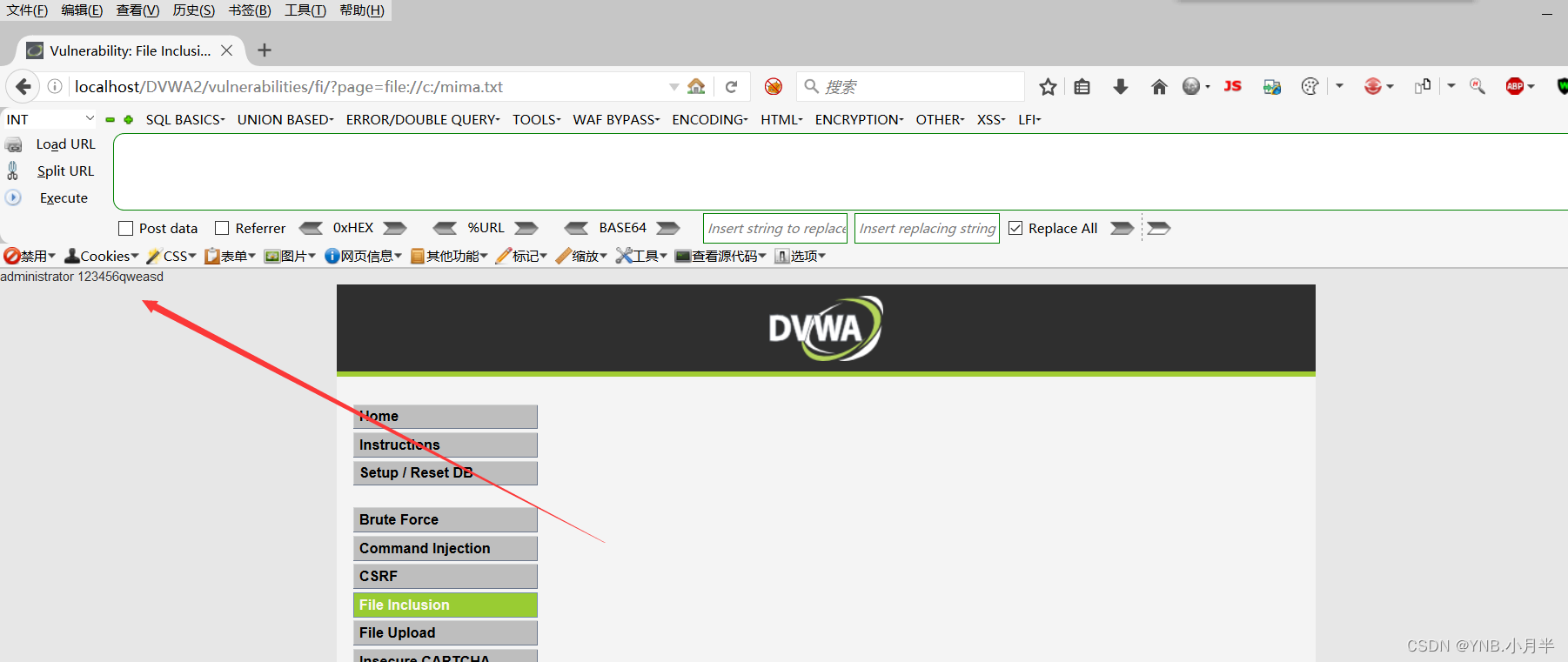Open the 帮助(H) menu
1568x662 pixels.
pos(361,10)
